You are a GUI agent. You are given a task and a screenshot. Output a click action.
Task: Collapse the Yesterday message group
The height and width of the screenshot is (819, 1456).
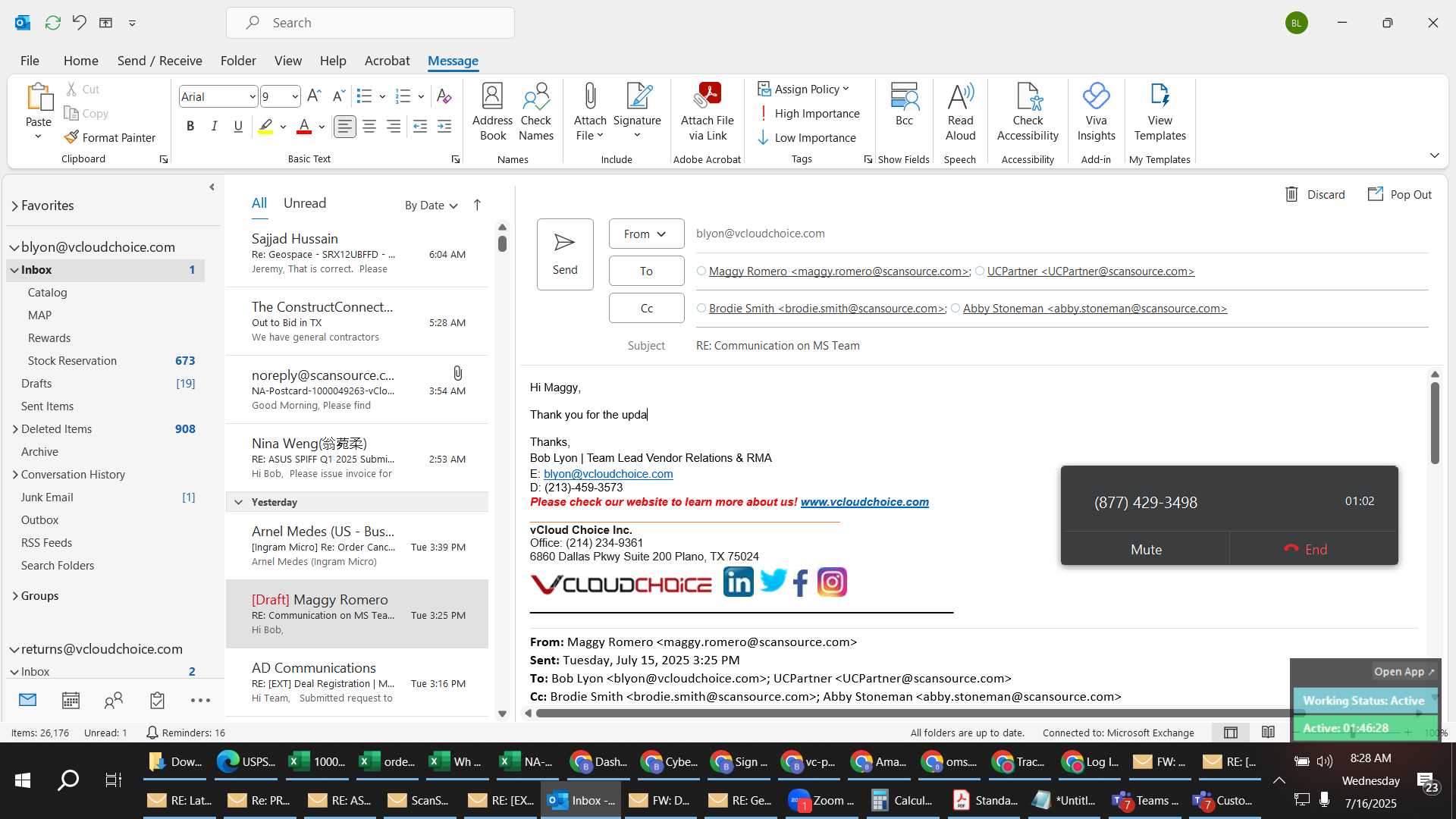[238, 502]
